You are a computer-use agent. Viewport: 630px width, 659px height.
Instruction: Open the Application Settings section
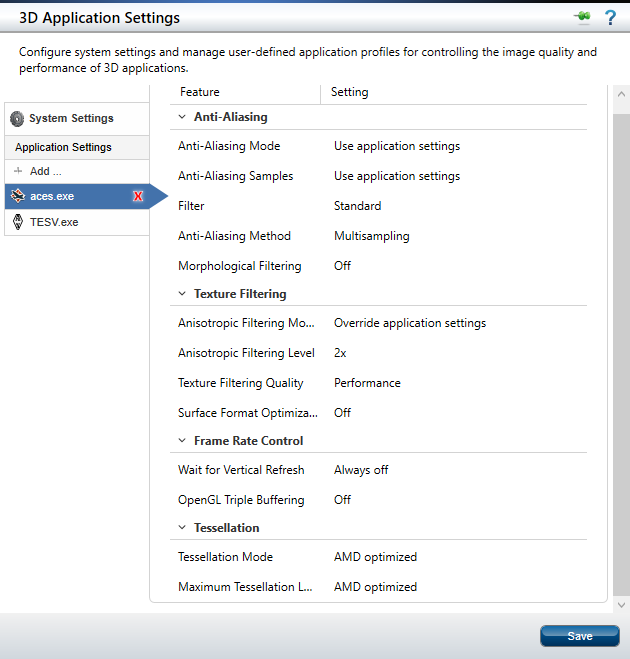[x=63, y=147]
